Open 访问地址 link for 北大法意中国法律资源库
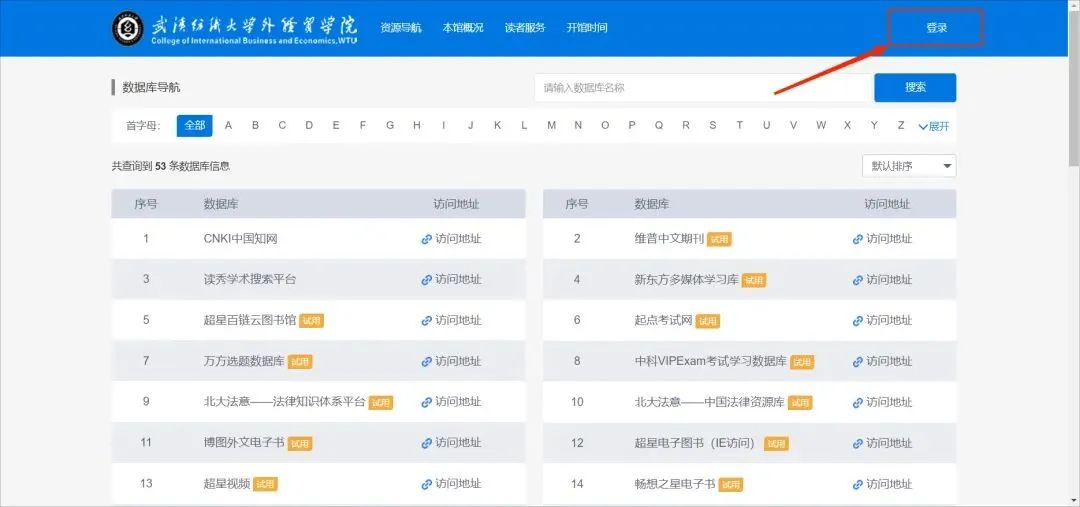 tap(882, 402)
